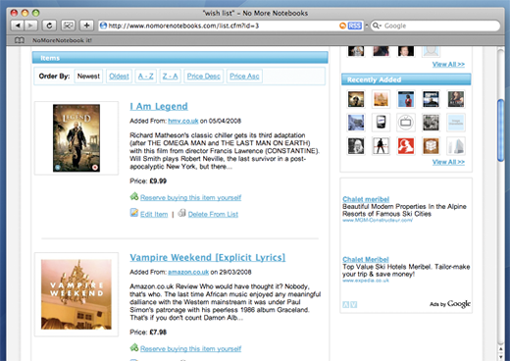Click View All link above Recently Added
This screenshot has width=510, height=361.
click(x=448, y=64)
